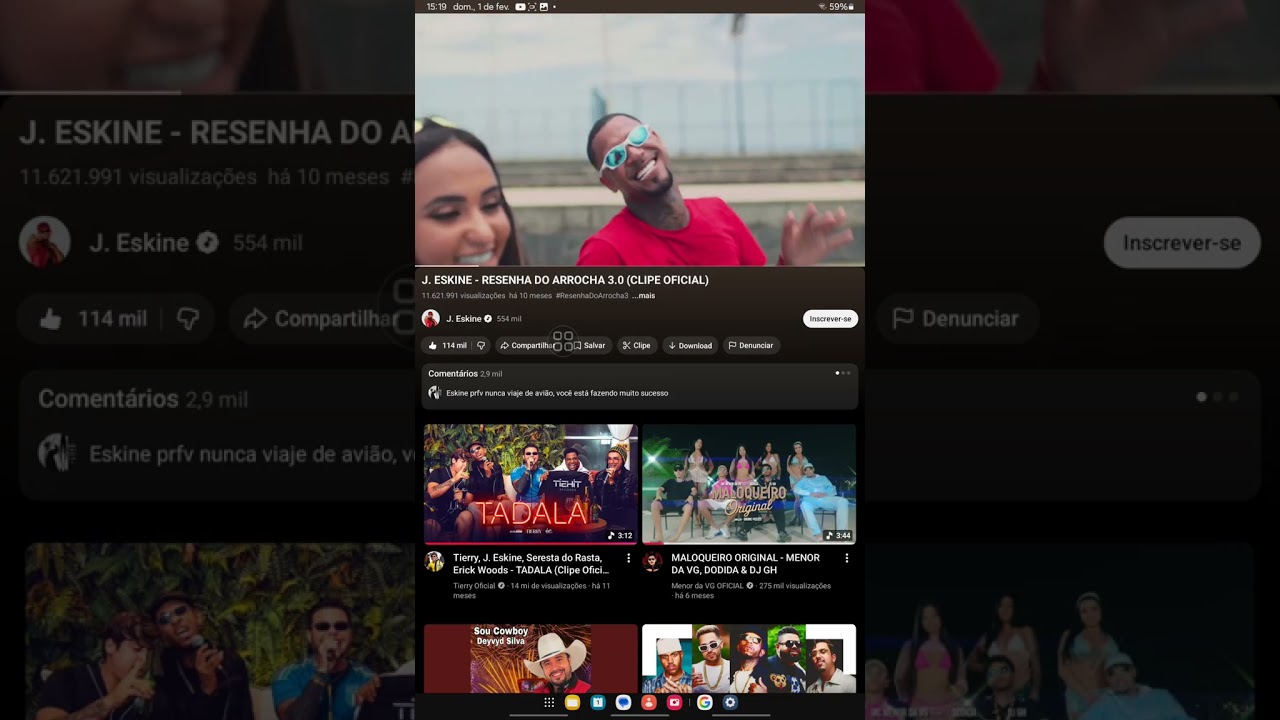Open Menor da VG OFICIAL avatar
Screen dimensions: 1280x720
click(x=652, y=561)
